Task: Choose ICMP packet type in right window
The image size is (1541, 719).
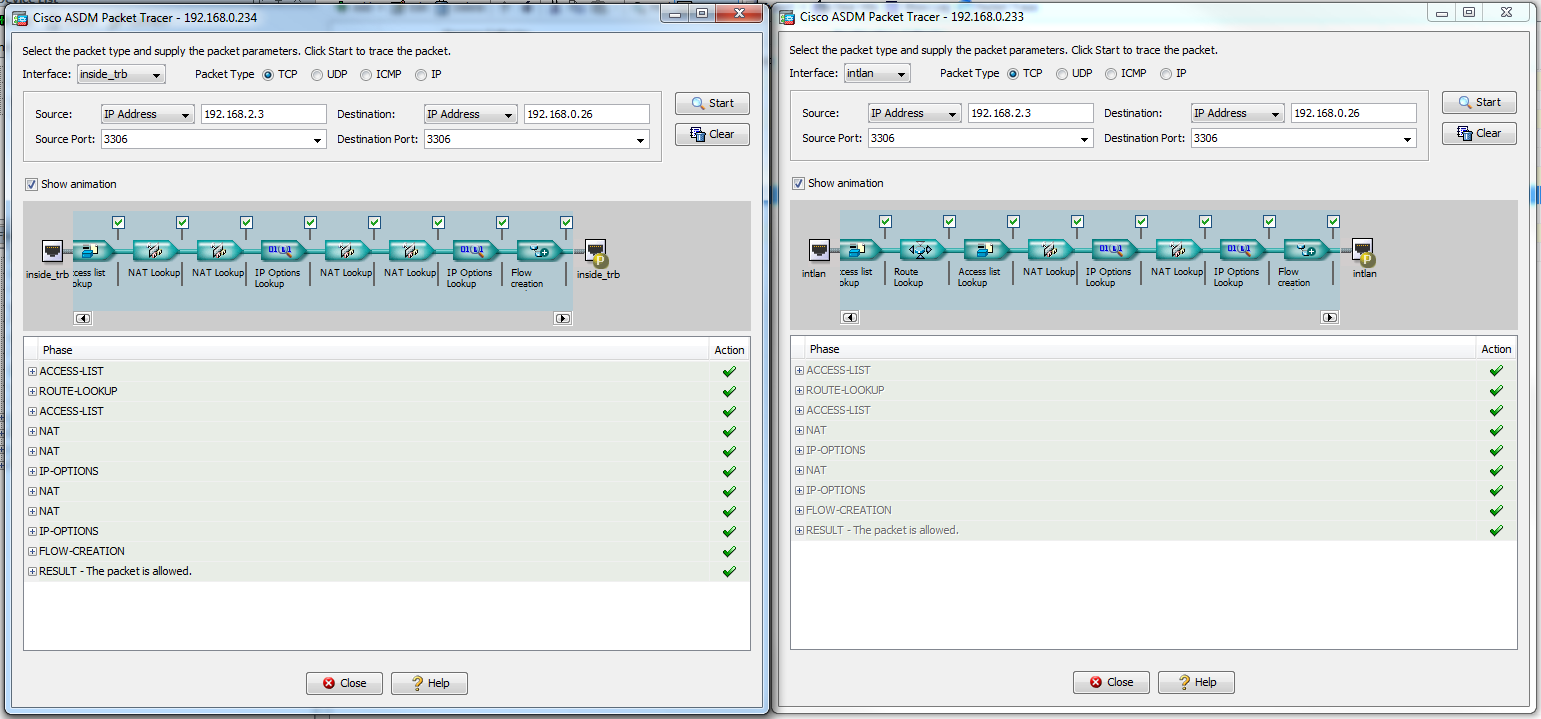Action: [1110, 73]
